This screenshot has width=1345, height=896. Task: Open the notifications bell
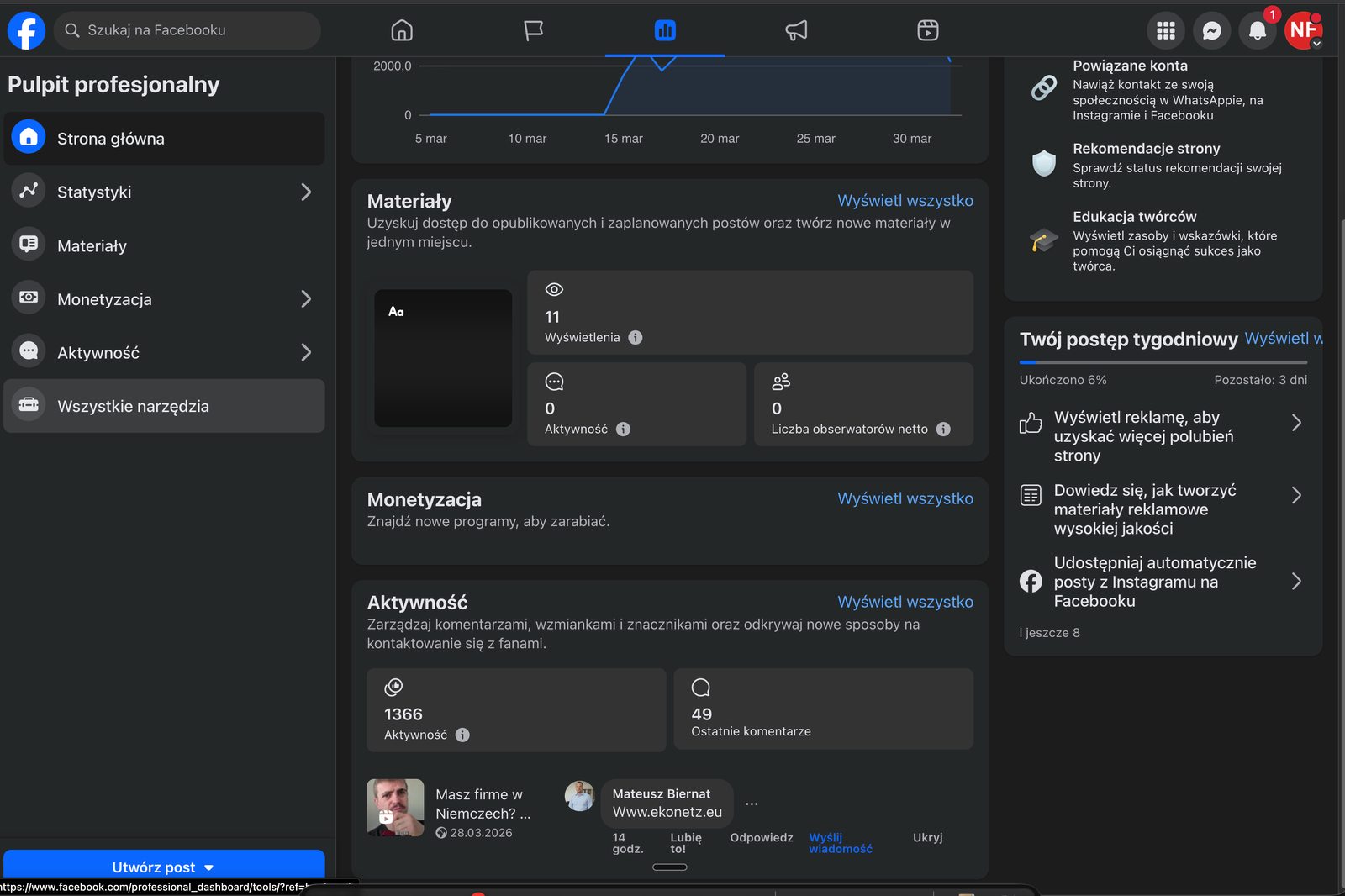1257,31
